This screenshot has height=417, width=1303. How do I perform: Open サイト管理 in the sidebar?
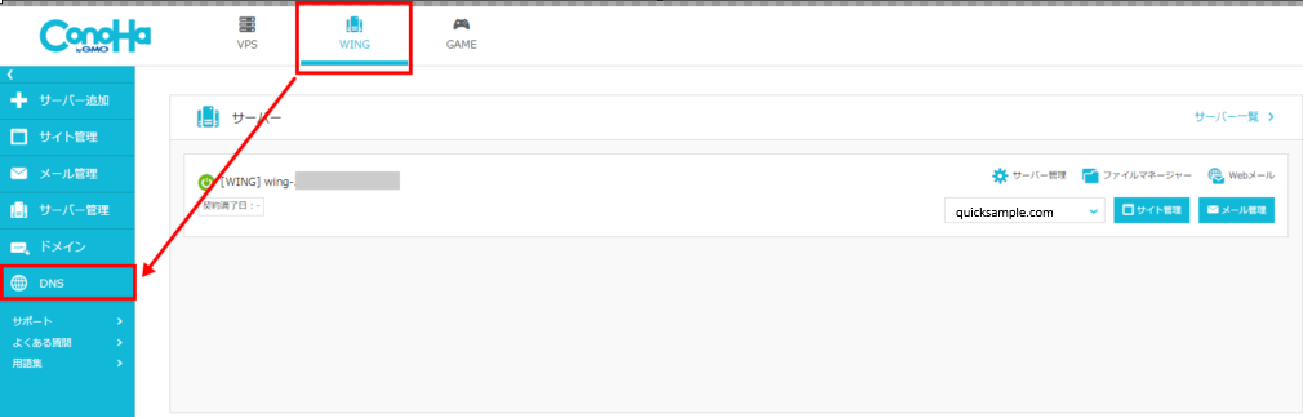67,137
